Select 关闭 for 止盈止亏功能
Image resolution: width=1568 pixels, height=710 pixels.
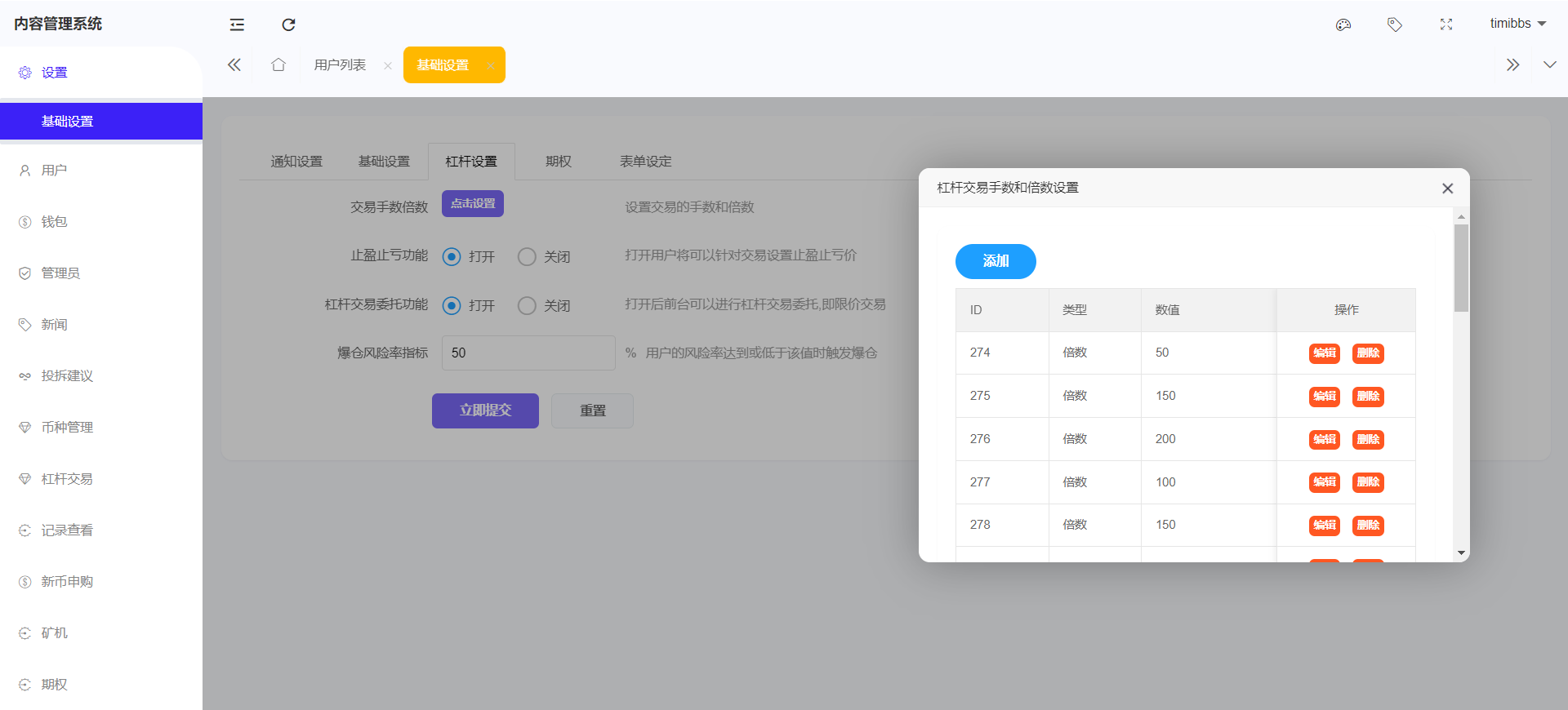[x=528, y=257]
